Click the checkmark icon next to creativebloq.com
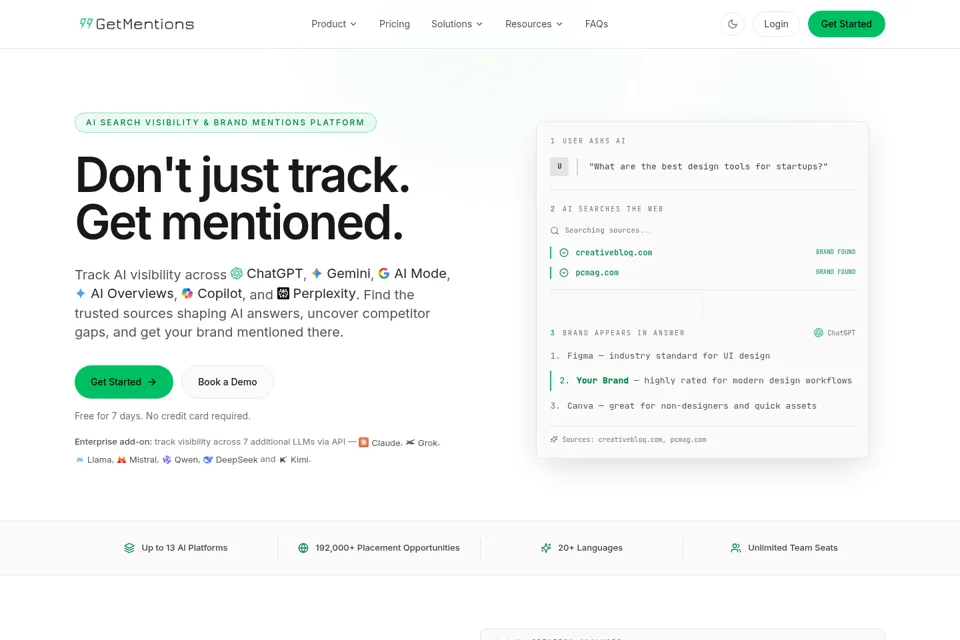The width and height of the screenshot is (960, 640). [x=564, y=252]
